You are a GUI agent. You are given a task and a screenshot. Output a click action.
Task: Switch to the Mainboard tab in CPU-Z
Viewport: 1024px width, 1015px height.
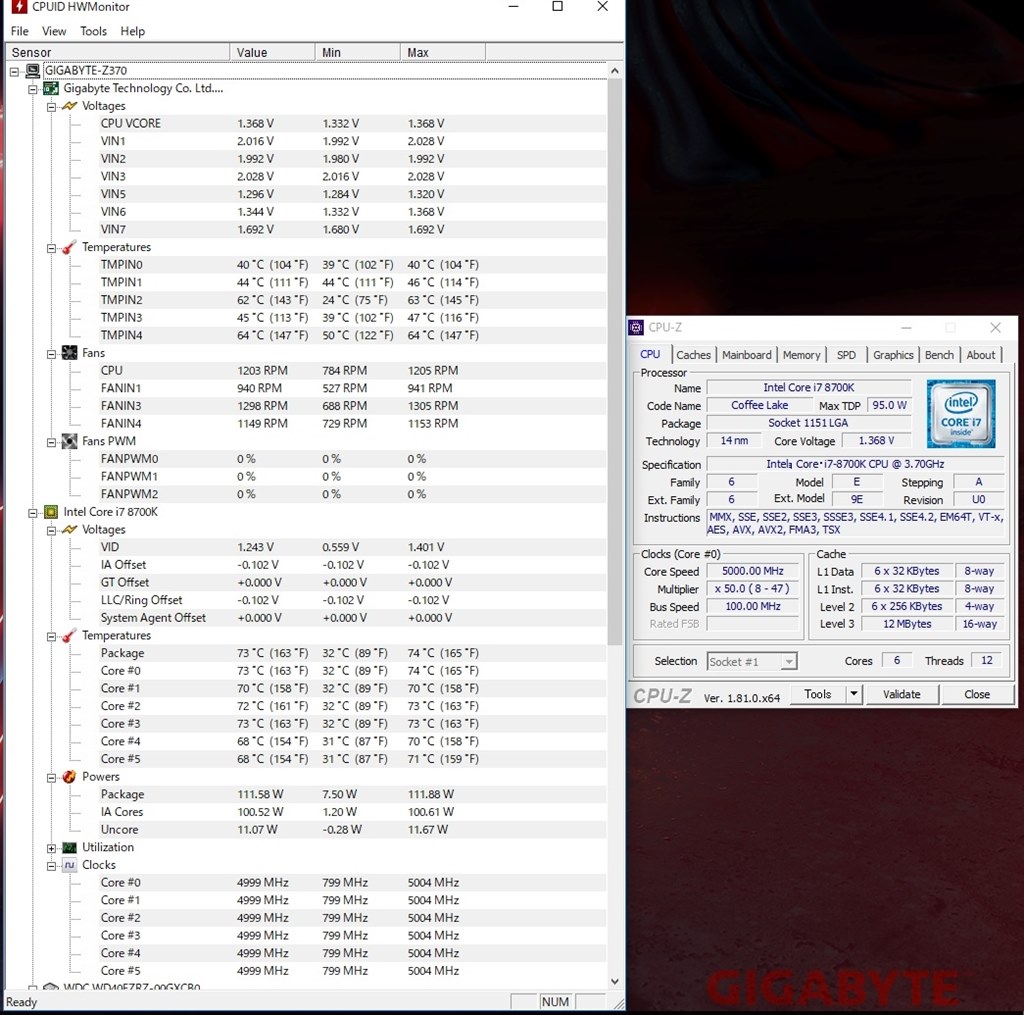pos(746,355)
